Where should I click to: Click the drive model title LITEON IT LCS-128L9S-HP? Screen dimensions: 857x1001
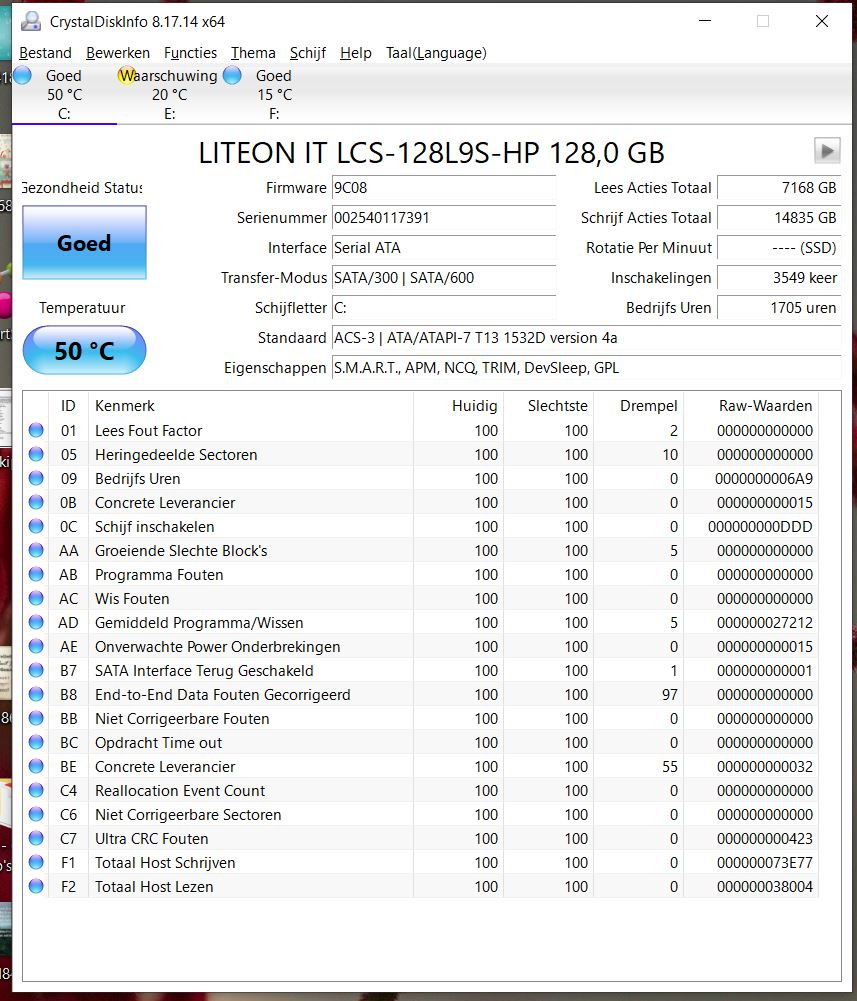coord(431,153)
